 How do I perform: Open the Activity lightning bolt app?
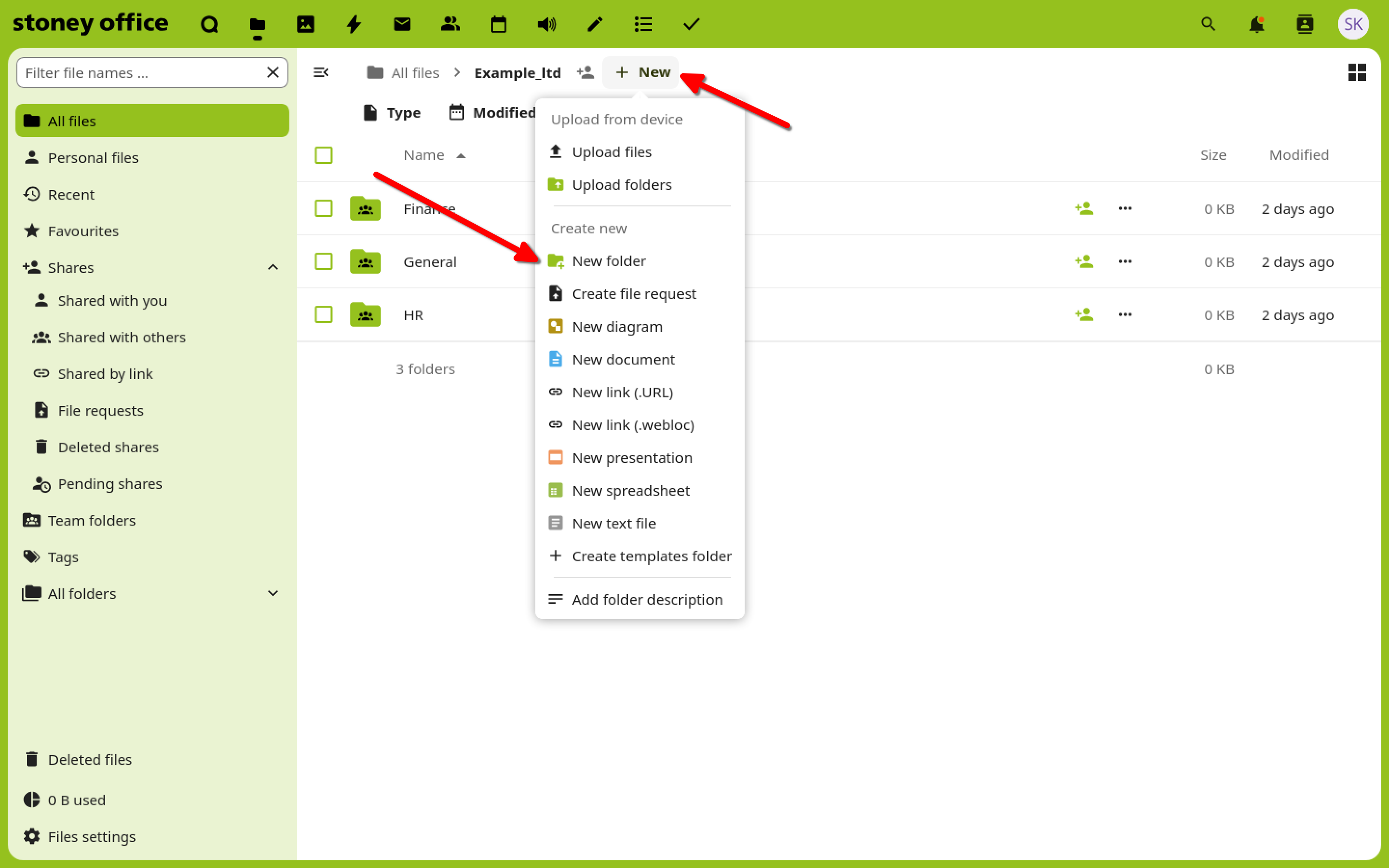click(354, 24)
